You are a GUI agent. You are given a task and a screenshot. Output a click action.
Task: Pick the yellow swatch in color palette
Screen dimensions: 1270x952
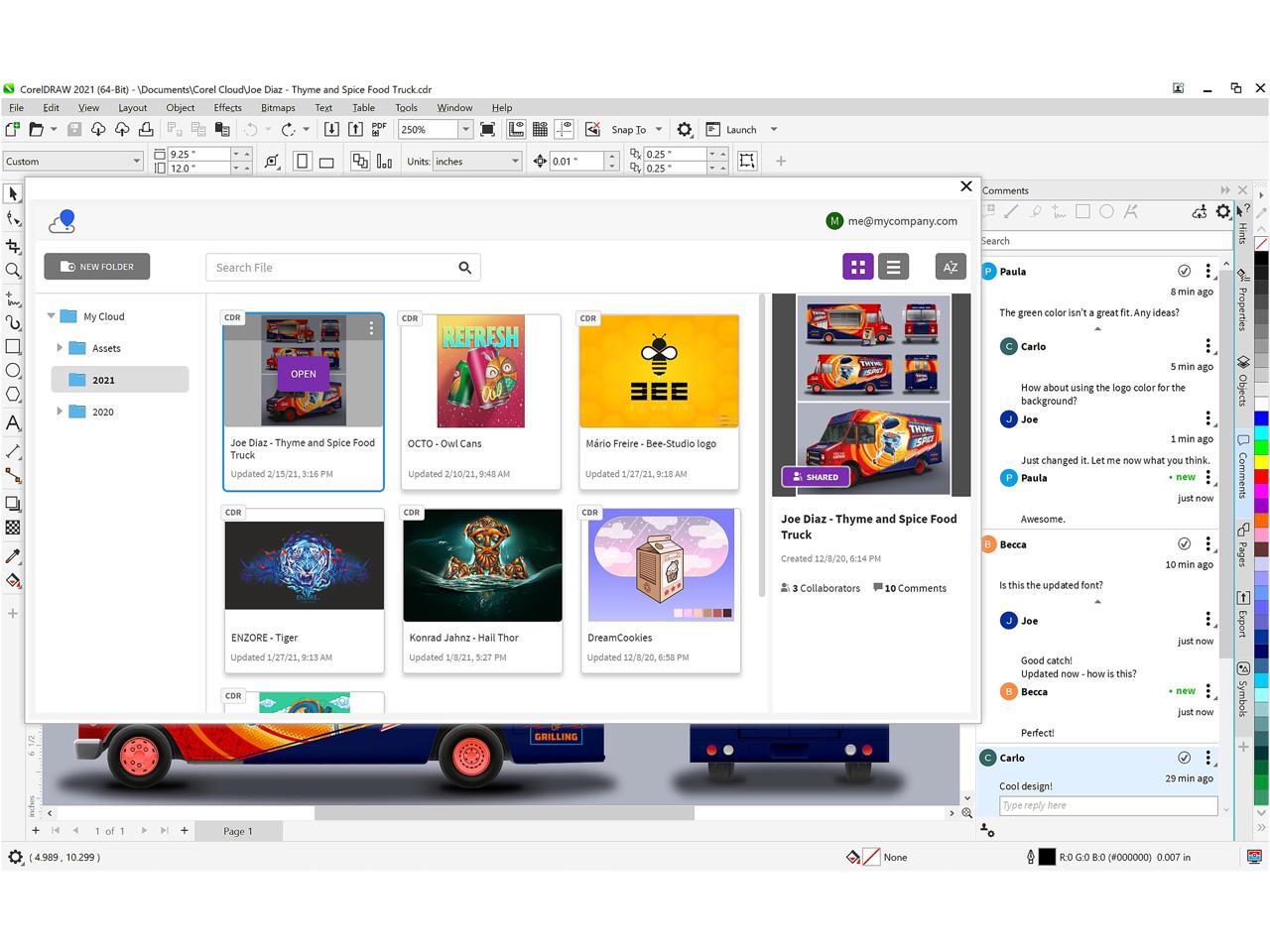[x=1261, y=462]
